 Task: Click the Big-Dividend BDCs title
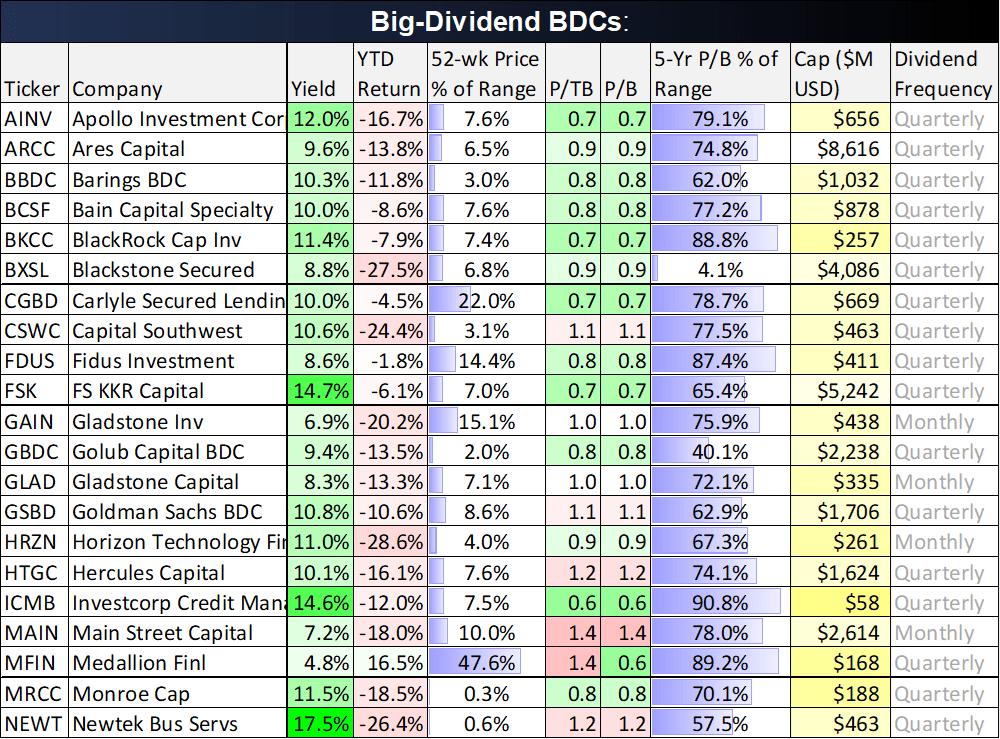[x=500, y=22]
